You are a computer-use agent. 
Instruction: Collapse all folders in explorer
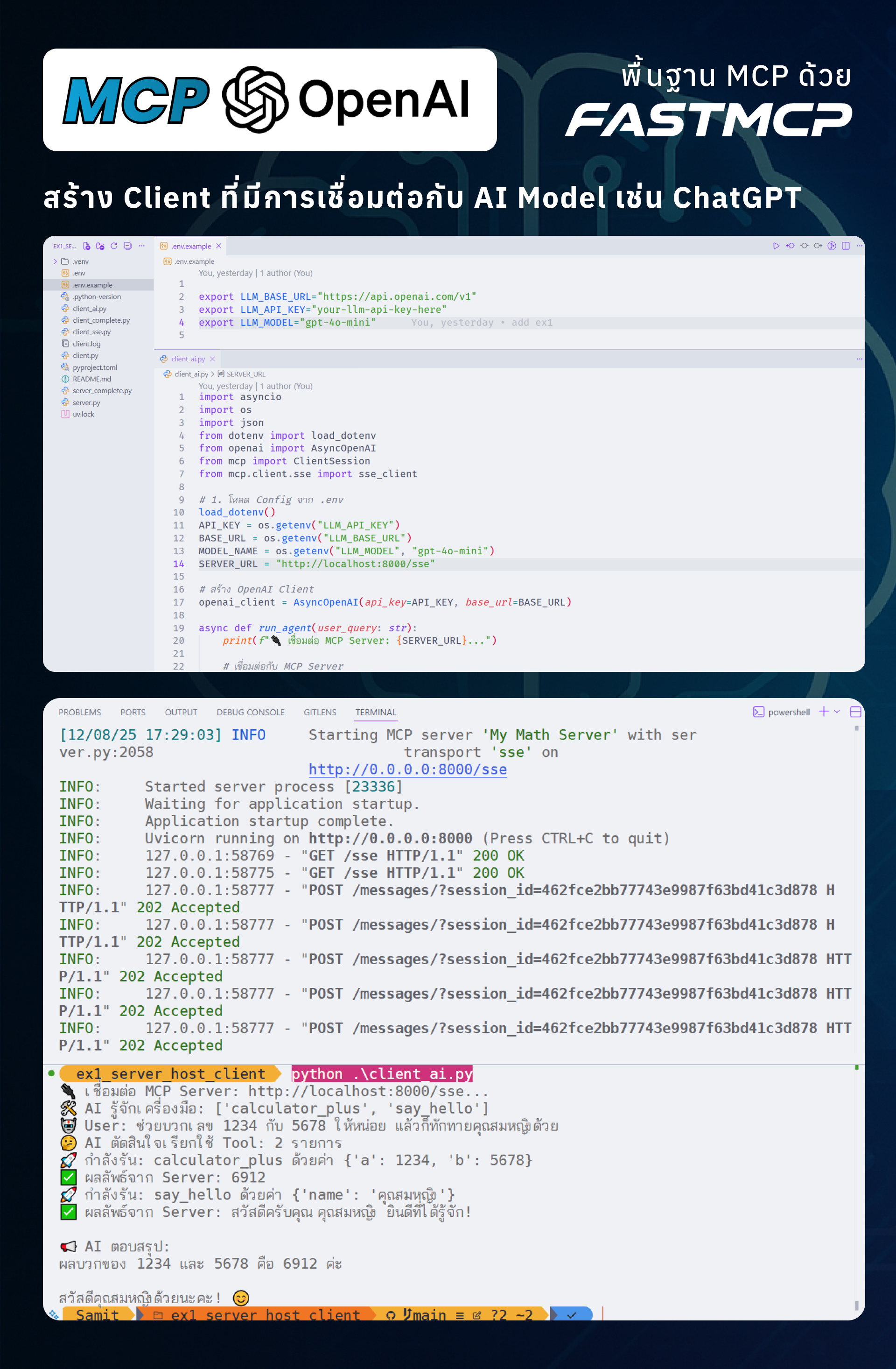click(x=127, y=246)
